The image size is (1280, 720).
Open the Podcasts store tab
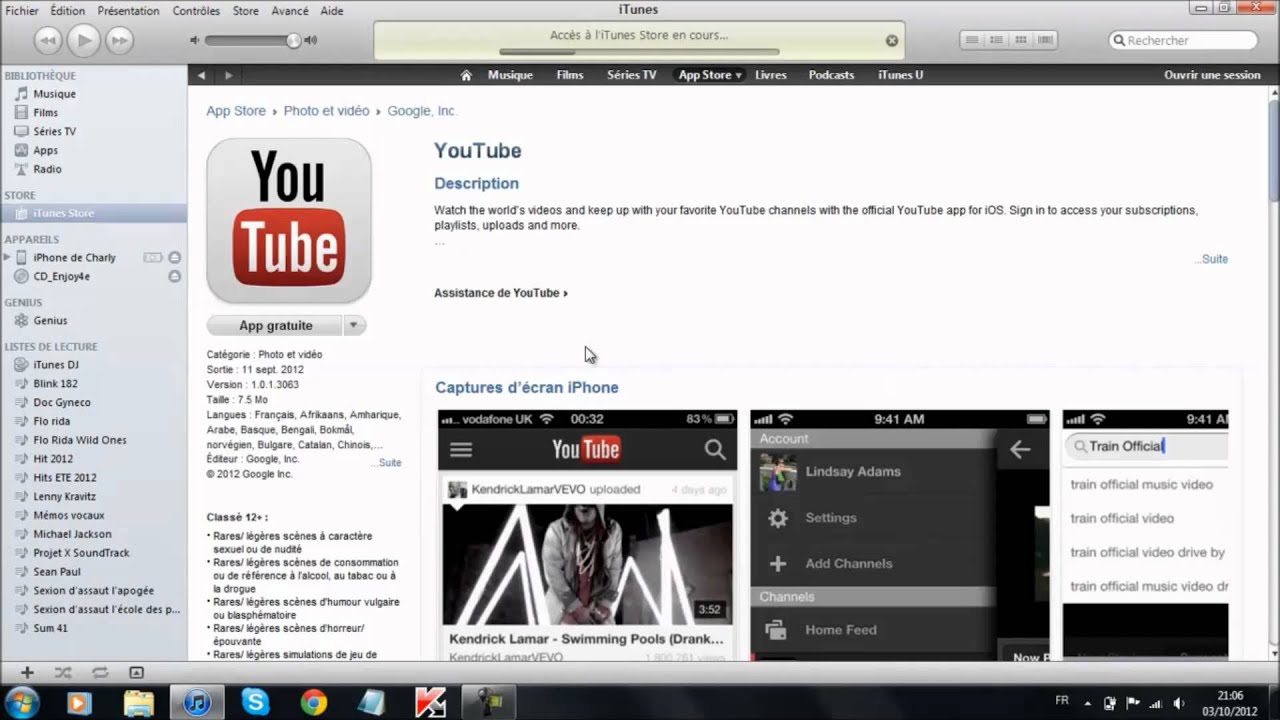831,75
